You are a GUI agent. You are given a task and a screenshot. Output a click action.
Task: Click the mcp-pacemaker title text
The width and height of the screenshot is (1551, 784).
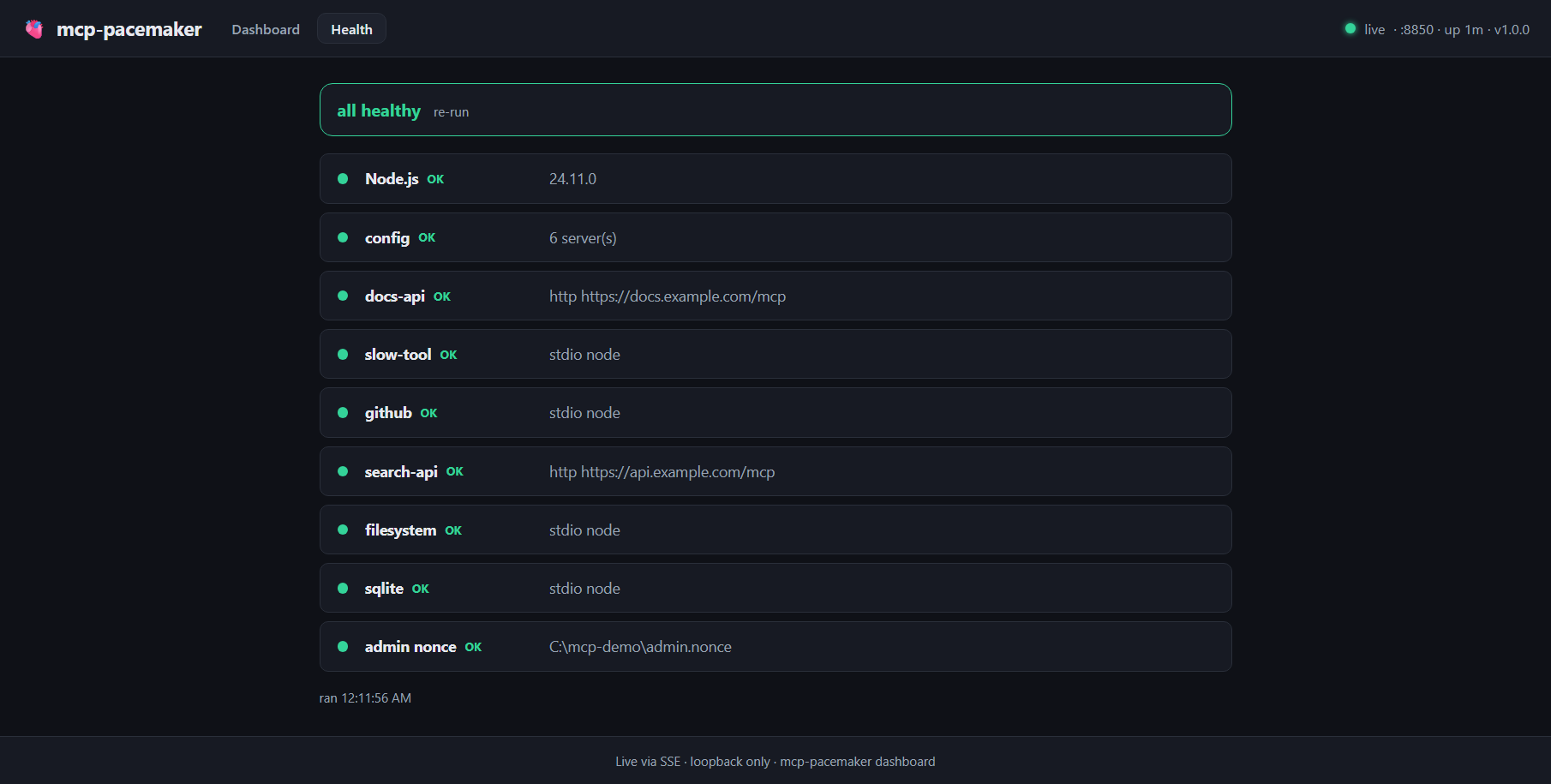click(129, 29)
